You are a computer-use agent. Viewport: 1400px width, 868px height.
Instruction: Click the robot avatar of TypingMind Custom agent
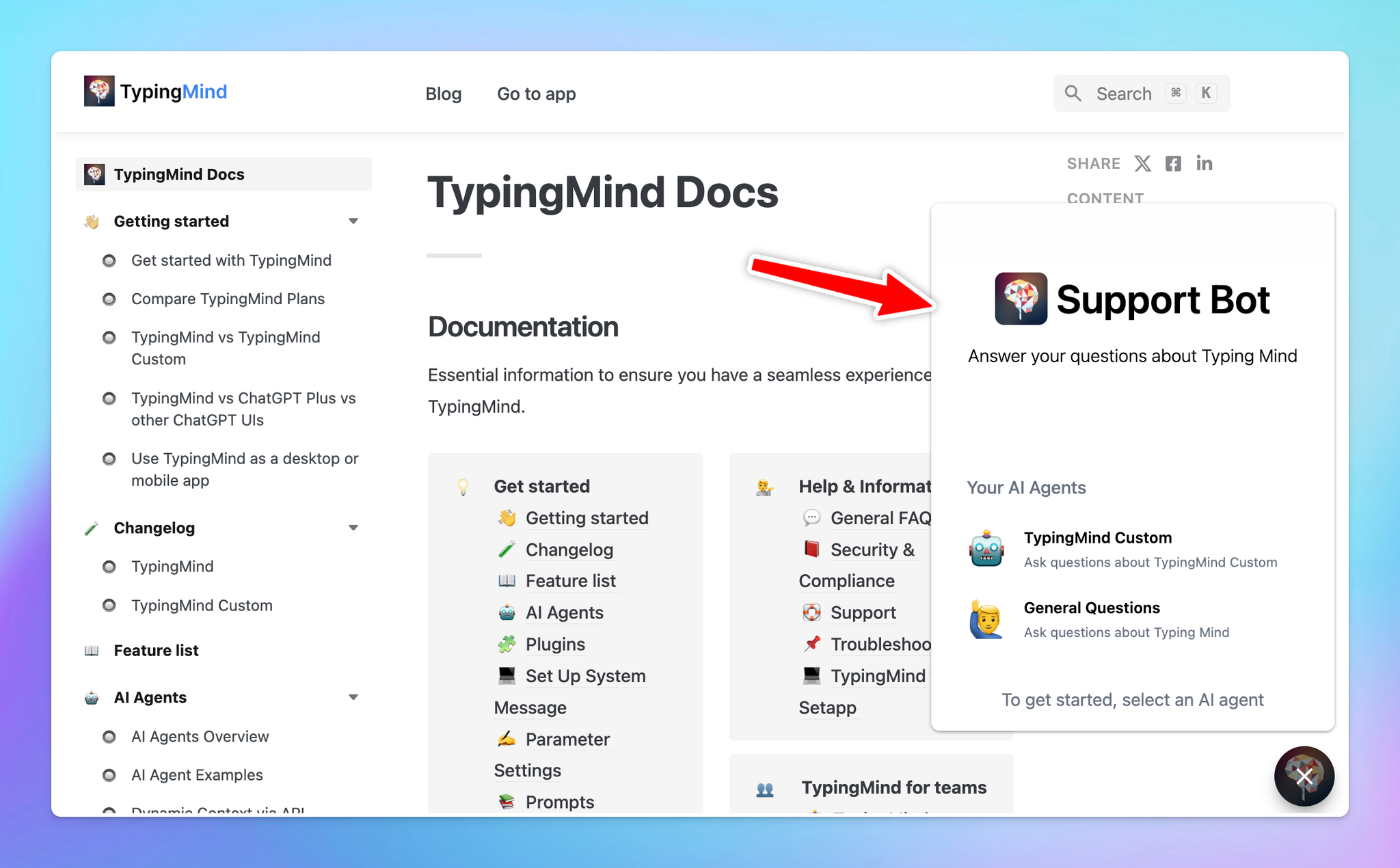click(x=986, y=549)
